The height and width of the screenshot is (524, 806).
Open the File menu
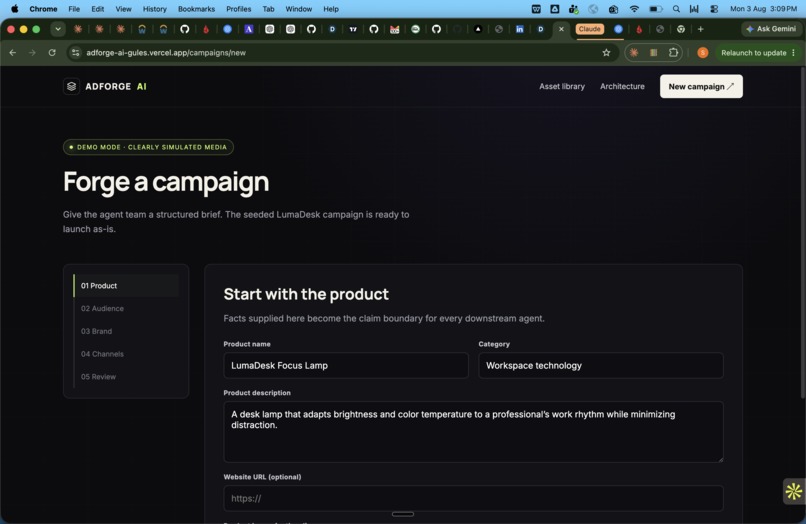click(74, 9)
